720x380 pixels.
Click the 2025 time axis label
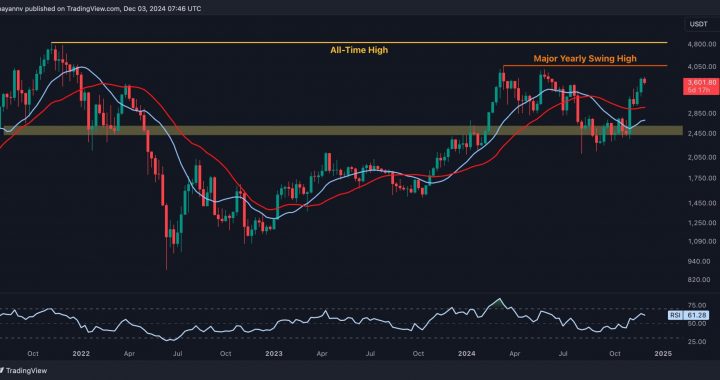663,354
